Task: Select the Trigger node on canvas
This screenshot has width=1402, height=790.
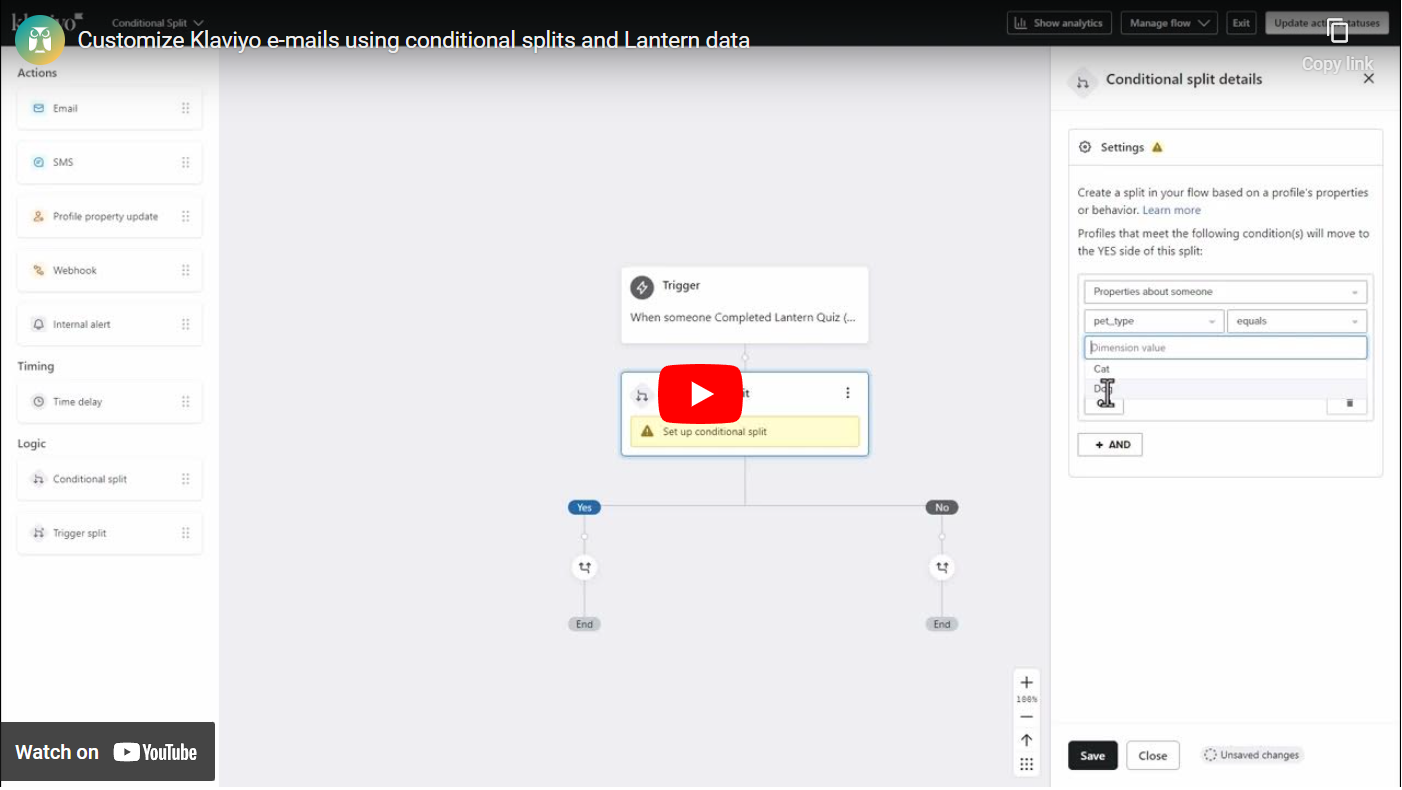Action: click(745, 305)
